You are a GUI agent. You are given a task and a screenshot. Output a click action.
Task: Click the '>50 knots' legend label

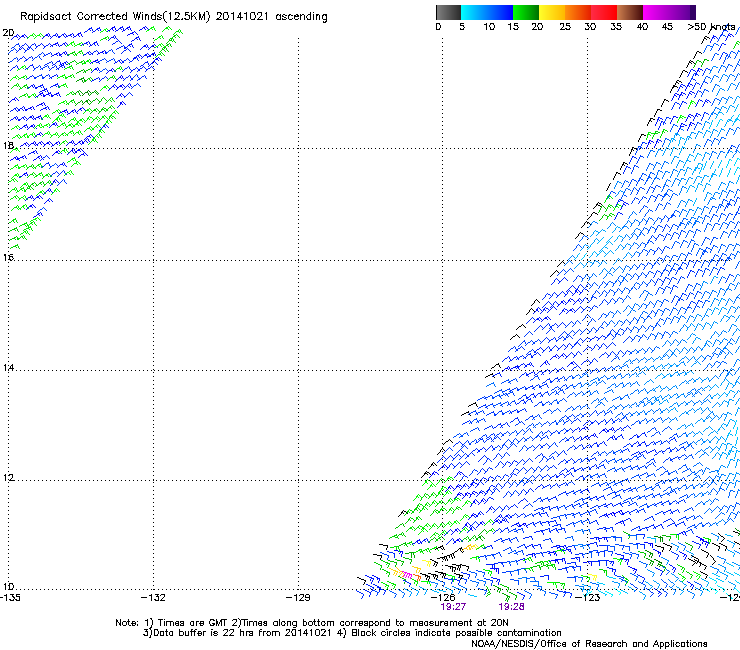[x=711, y=27]
